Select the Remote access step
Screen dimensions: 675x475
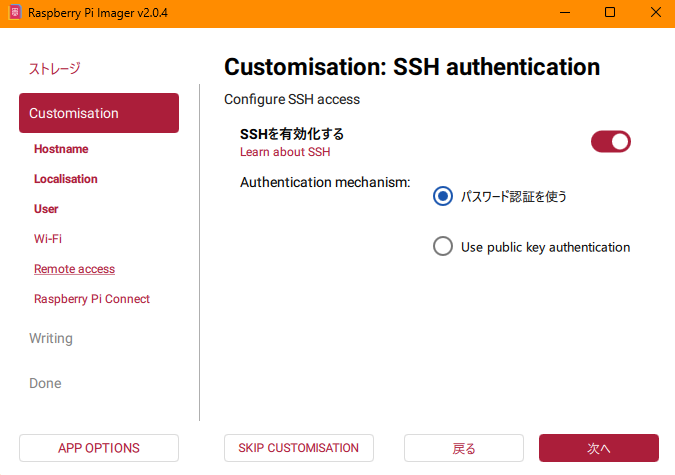[x=74, y=269]
